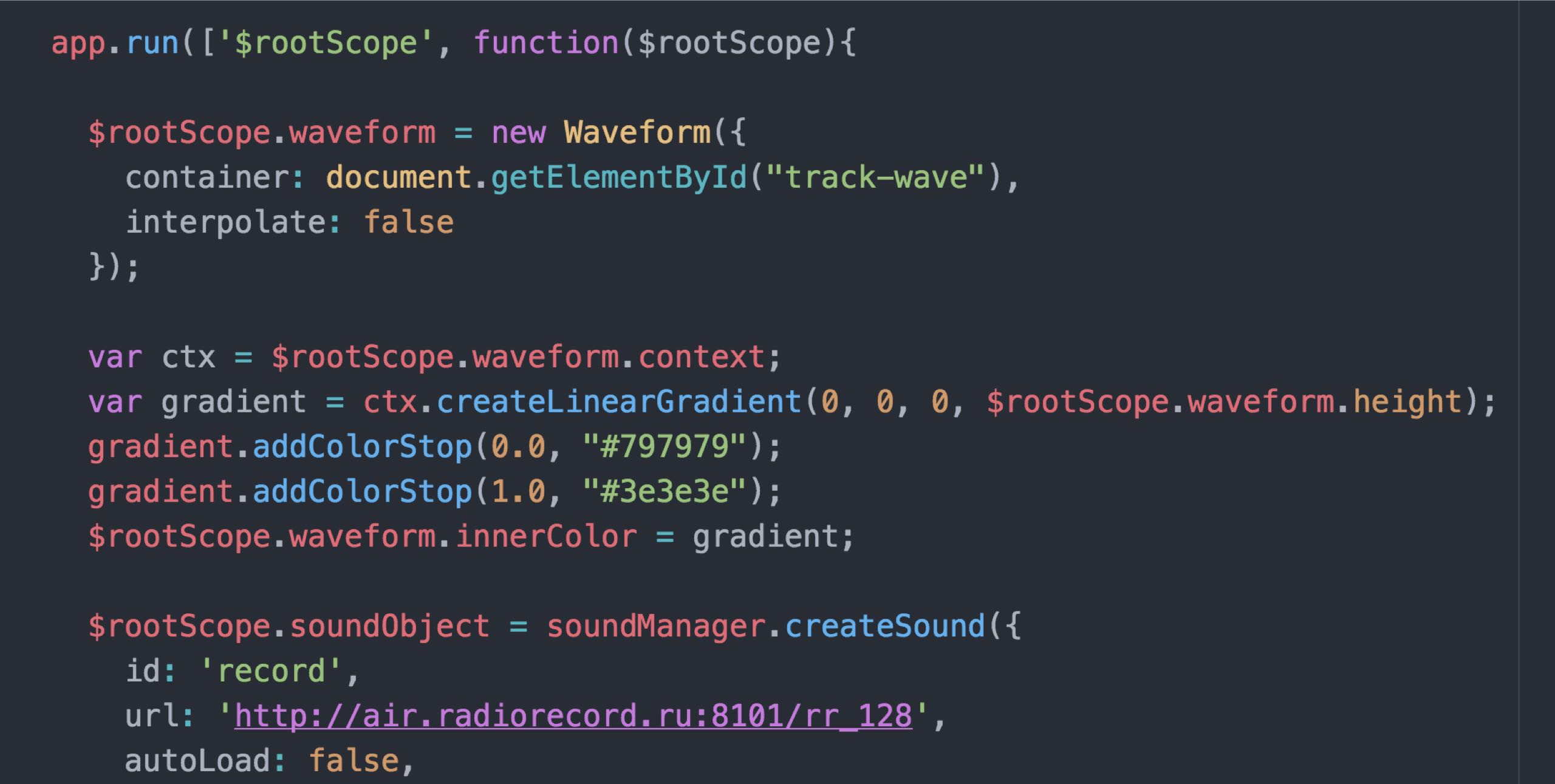The width and height of the screenshot is (1555, 784).
Task: Click the "#3e3e3e" color string
Action: point(664,492)
